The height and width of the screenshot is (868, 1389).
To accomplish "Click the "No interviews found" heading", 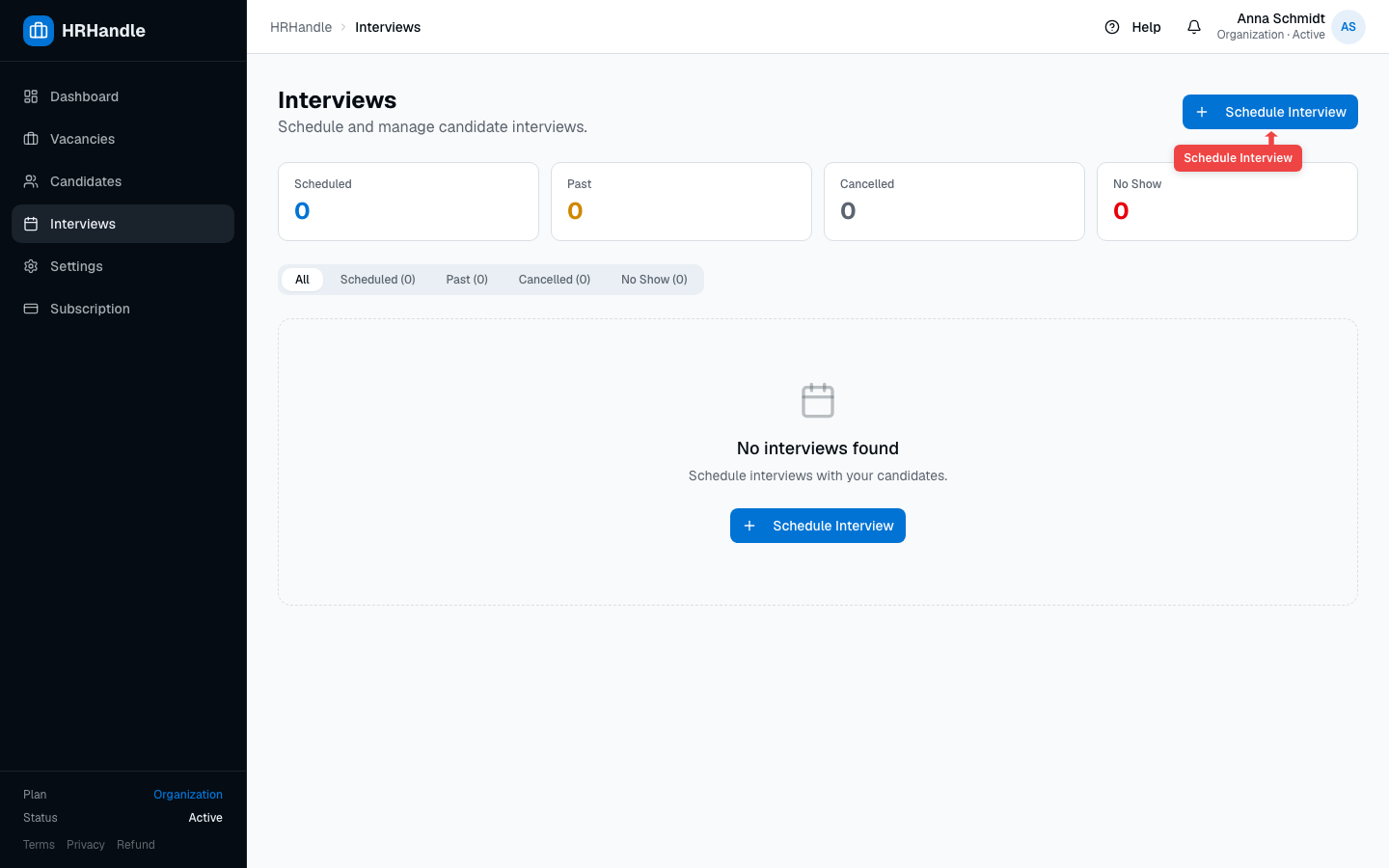I will [x=818, y=448].
